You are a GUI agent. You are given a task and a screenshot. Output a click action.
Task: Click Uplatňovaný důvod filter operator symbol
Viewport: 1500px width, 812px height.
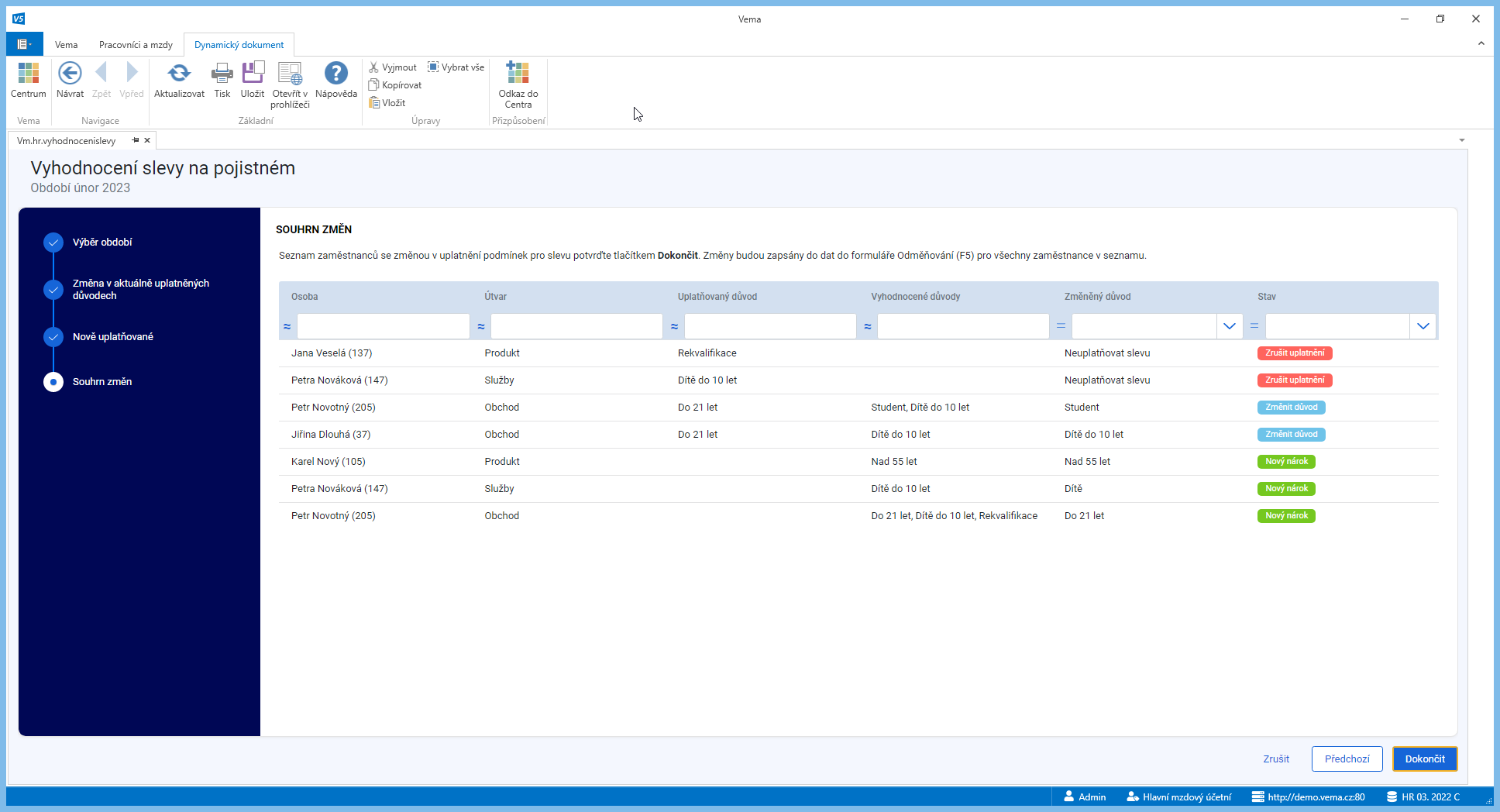click(674, 326)
